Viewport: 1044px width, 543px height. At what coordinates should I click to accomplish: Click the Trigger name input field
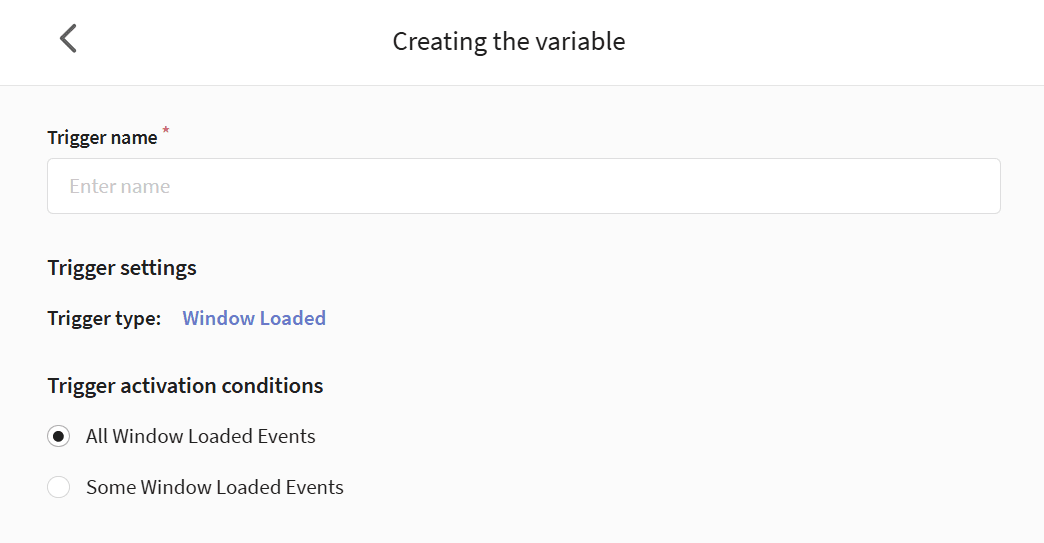[523, 186]
